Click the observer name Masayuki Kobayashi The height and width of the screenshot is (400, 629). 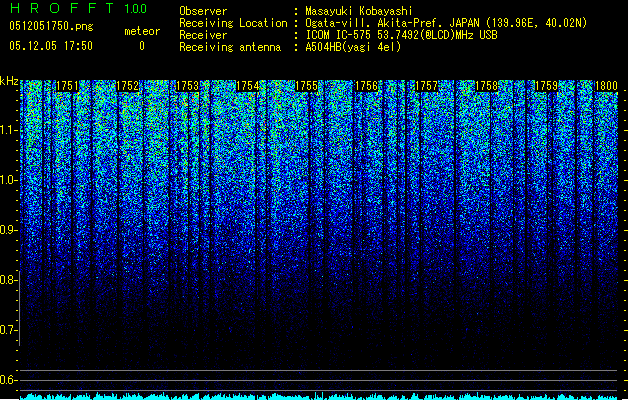(359, 11)
